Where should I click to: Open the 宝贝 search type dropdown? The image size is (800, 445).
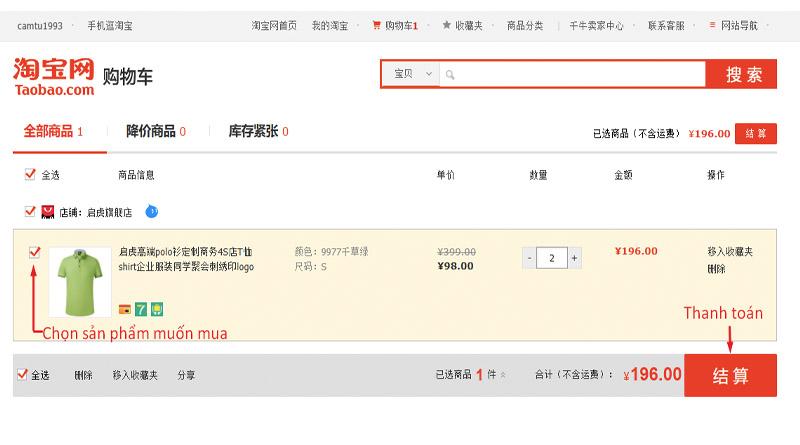[x=412, y=74]
